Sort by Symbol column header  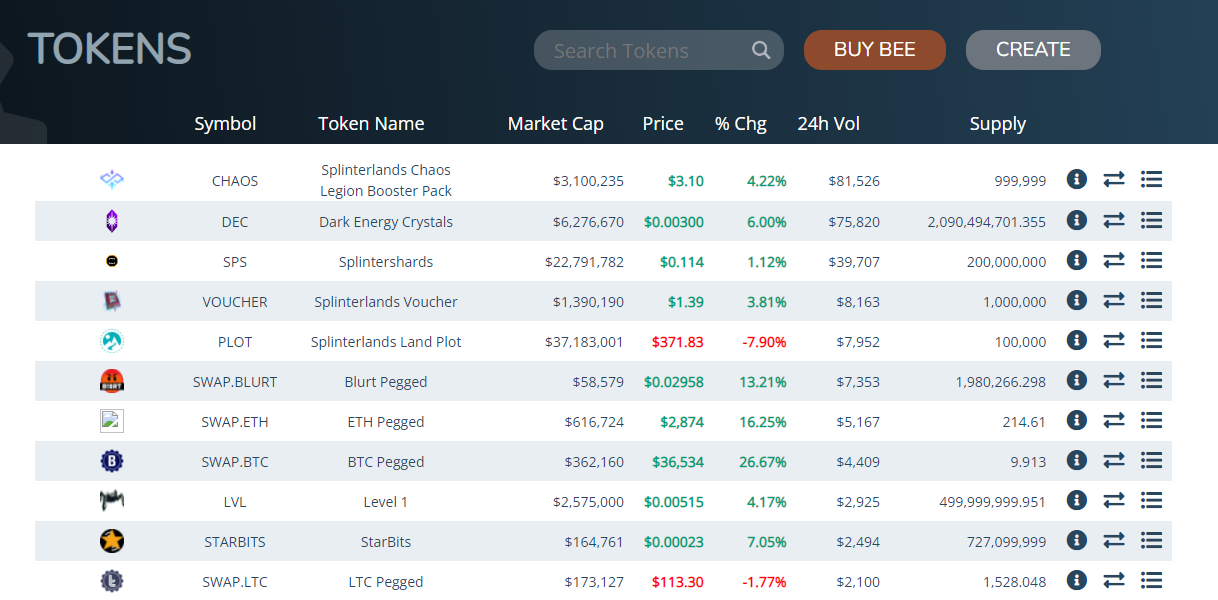[x=225, y=124]
